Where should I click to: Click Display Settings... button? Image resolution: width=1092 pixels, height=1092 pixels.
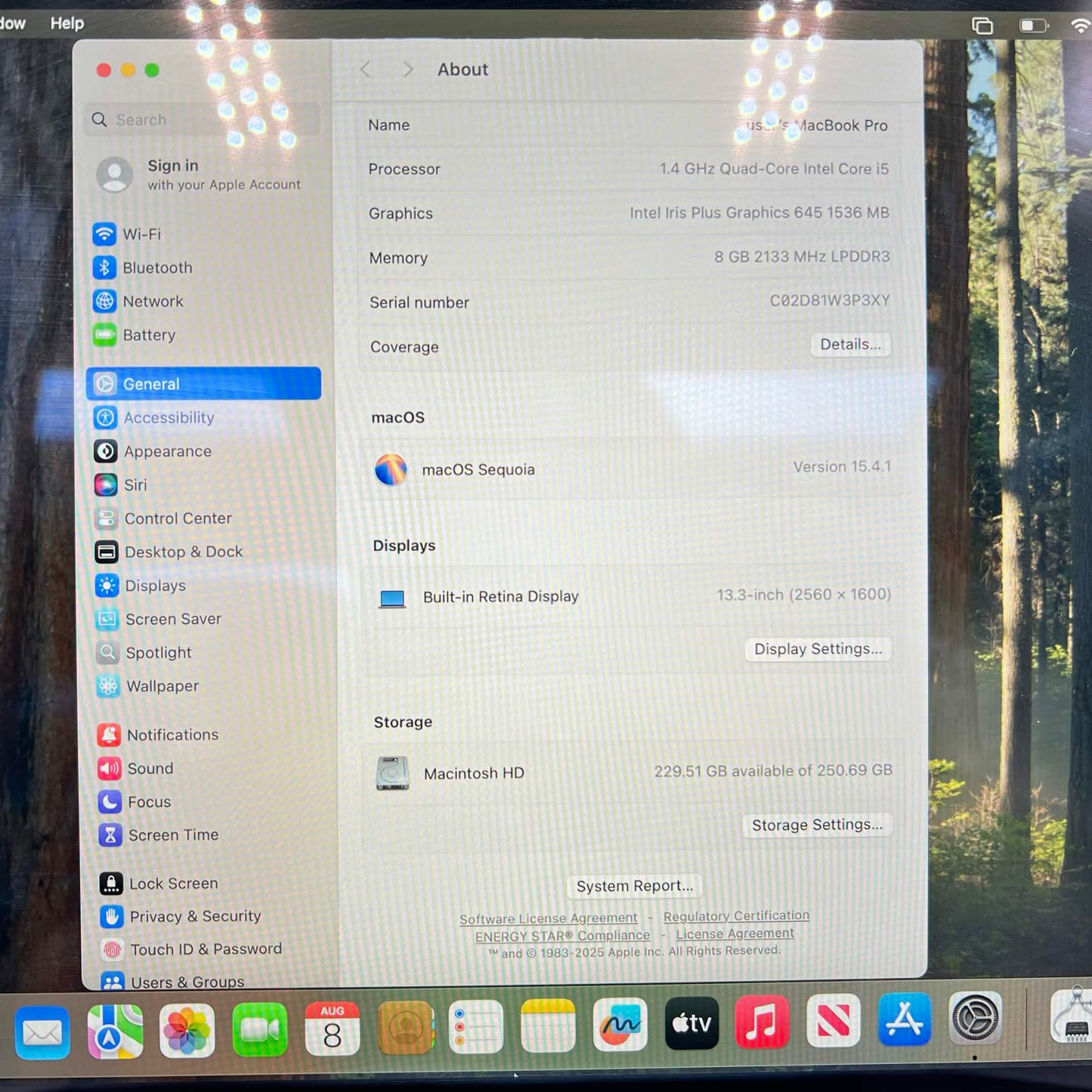click(x=818, y=649)
